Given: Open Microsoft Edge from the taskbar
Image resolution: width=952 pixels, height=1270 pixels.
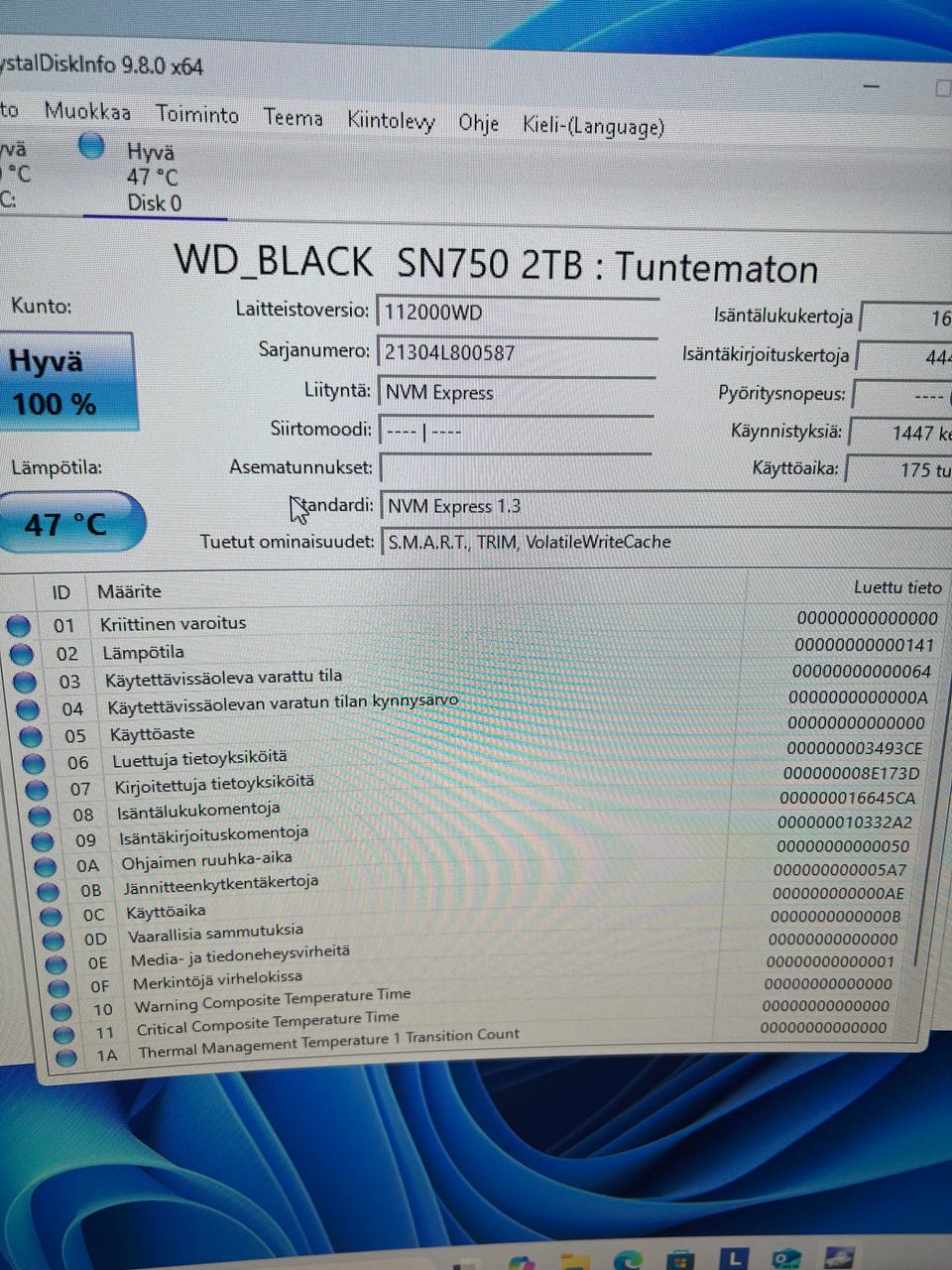Looking at the screenshot, I should (626, 1260).
